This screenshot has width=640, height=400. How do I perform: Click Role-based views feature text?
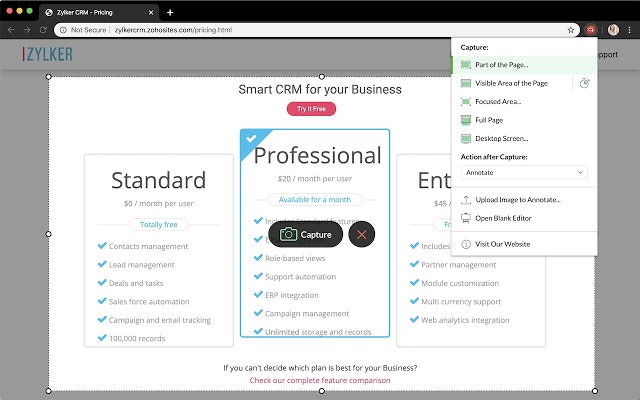click(x=295, y=258)
